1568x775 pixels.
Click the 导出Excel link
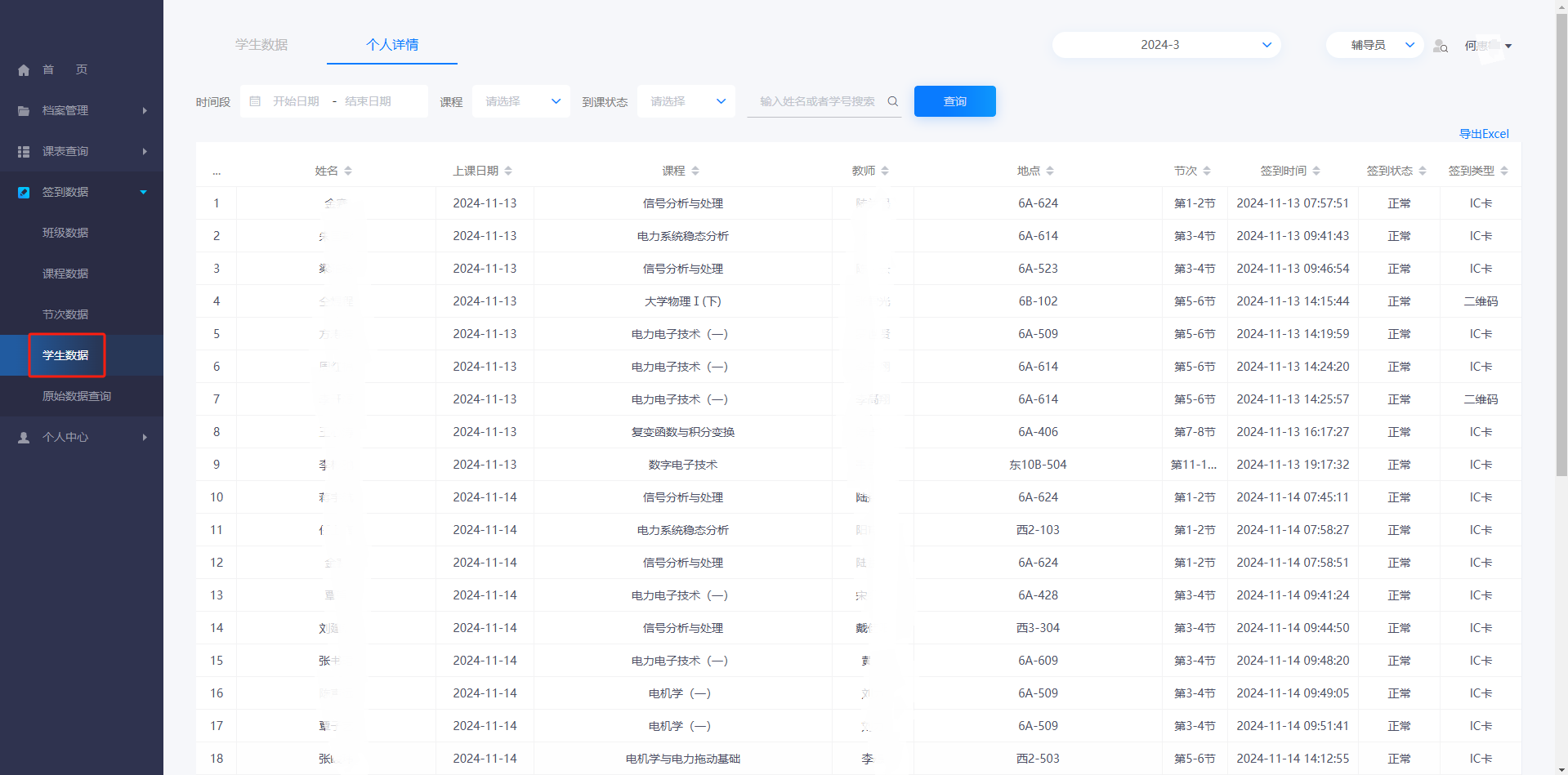1484,134
